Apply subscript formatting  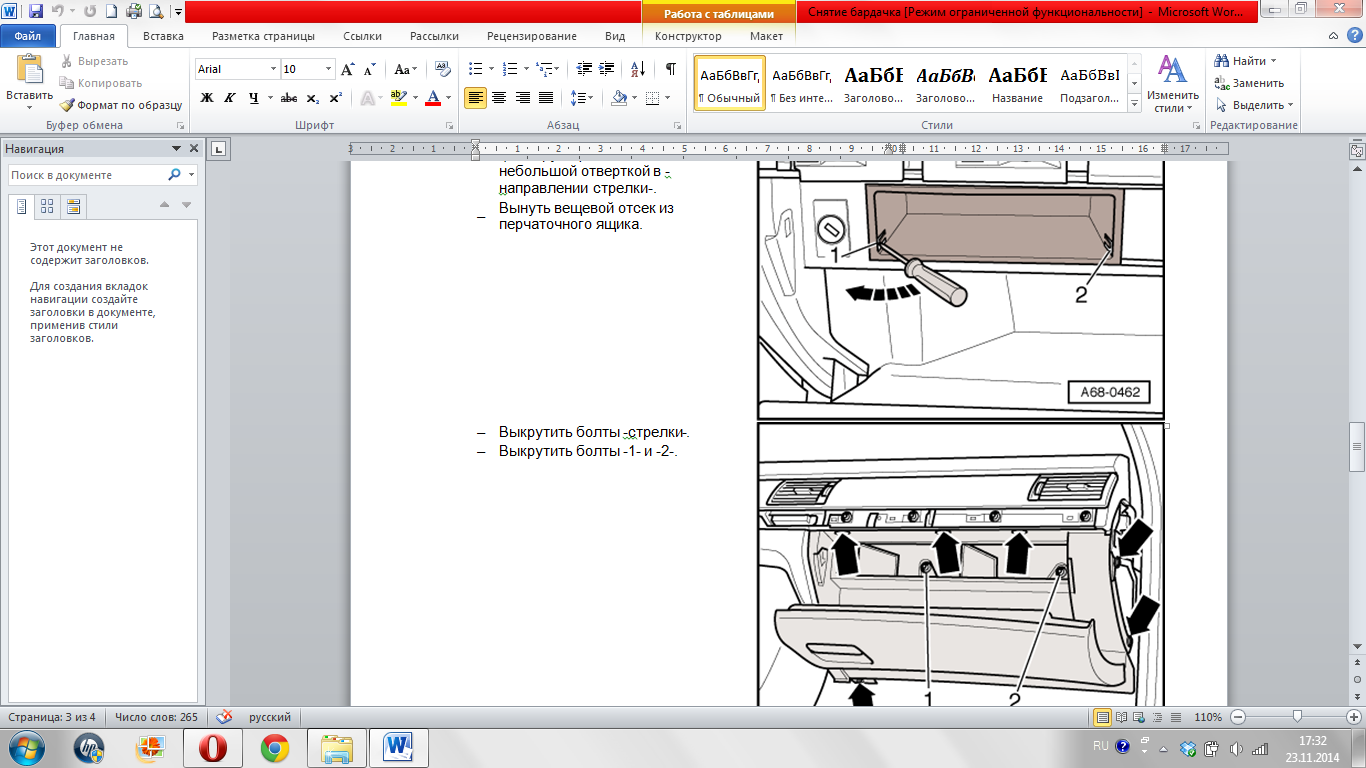point(312,98)
